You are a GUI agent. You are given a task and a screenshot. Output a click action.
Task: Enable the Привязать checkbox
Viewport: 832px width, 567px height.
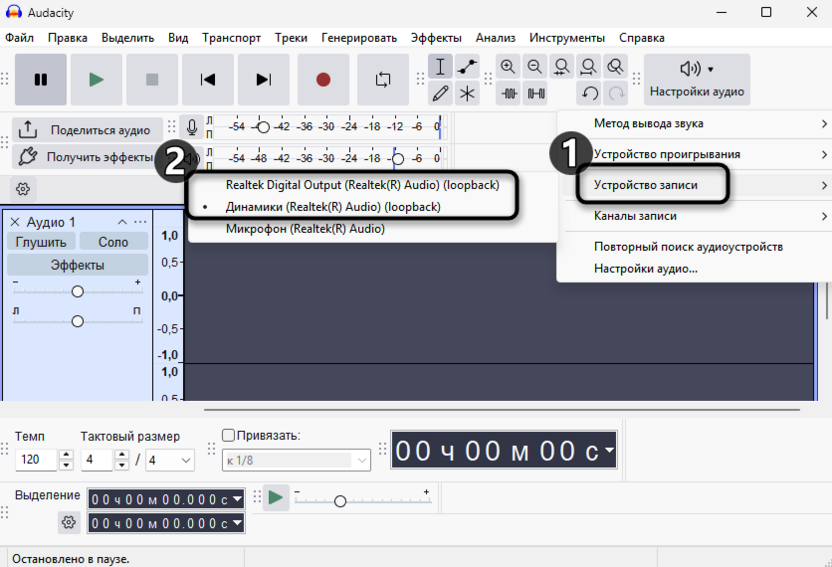click(228, 435)
